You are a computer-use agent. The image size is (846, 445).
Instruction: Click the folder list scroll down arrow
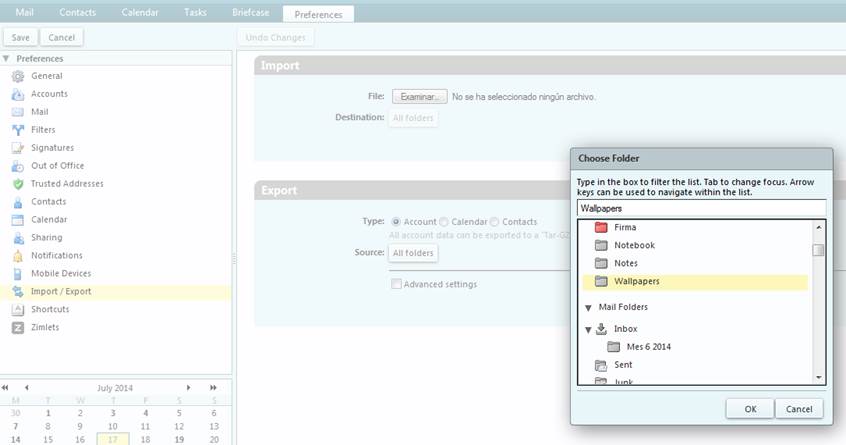(818, 378)
